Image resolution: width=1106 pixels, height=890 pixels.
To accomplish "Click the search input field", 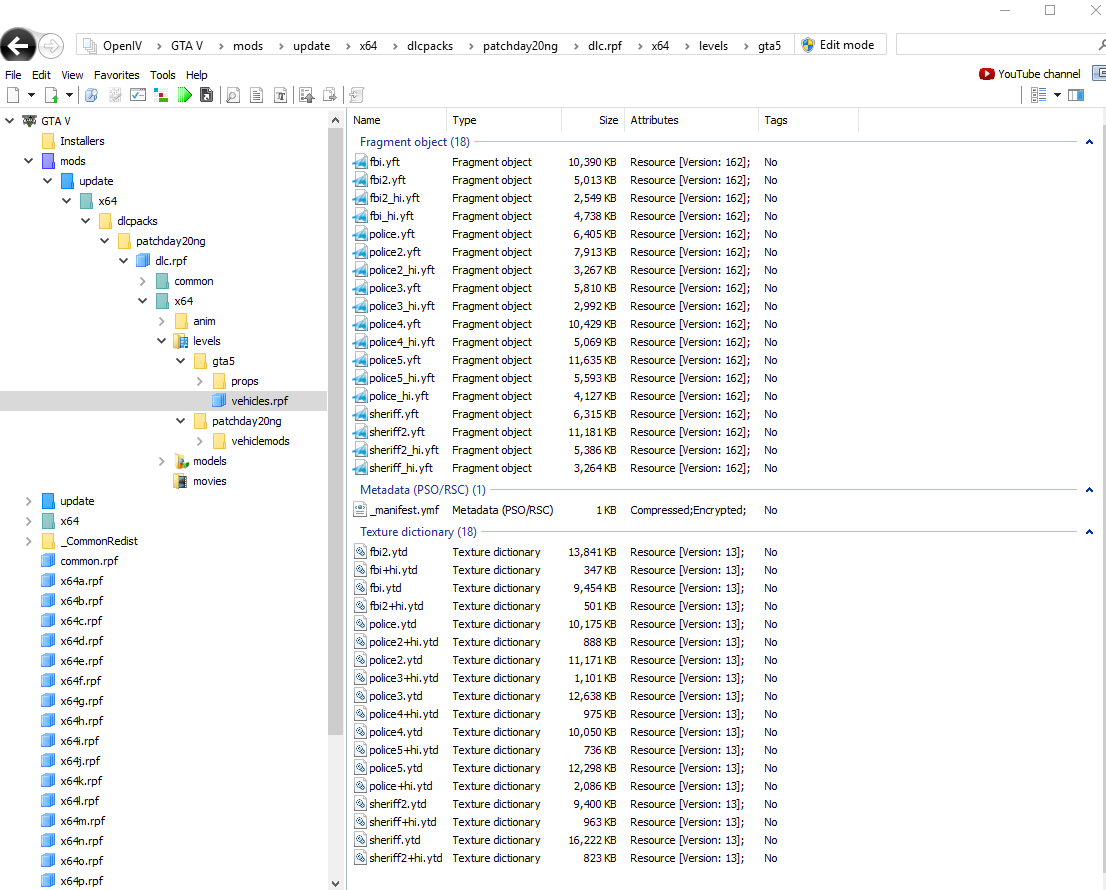I will click(995, 44).
